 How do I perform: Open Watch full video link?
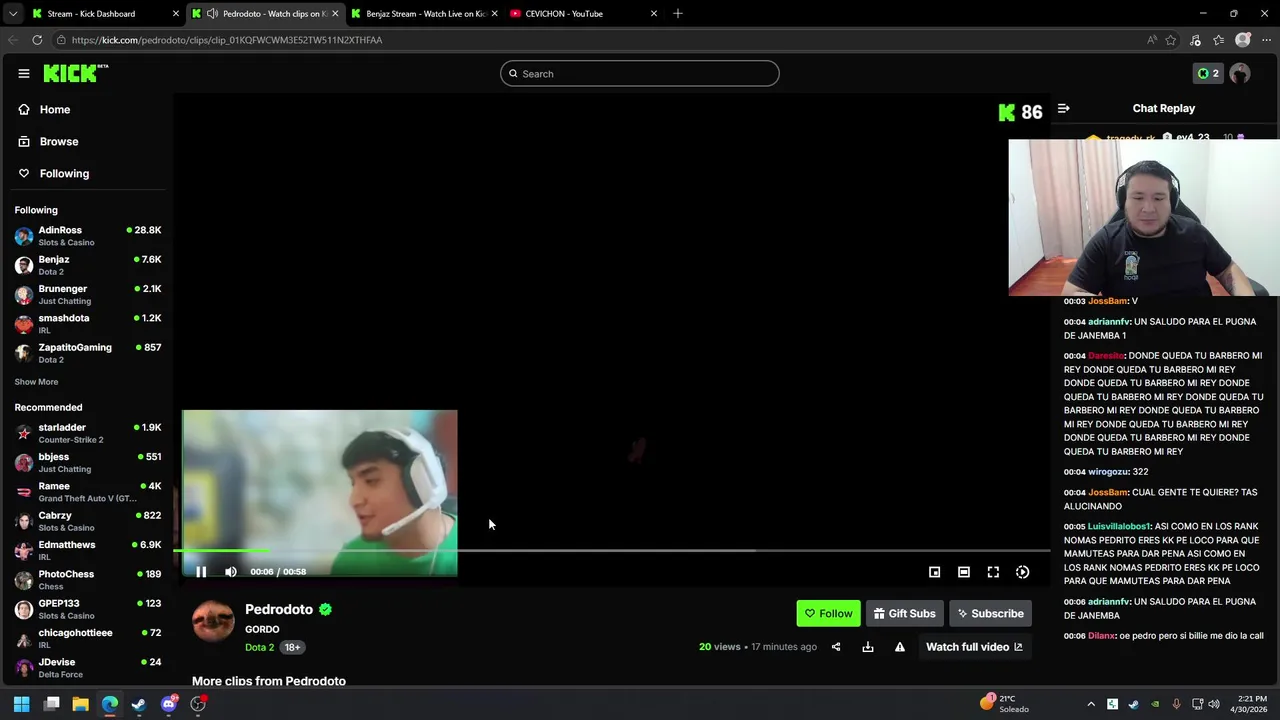(974, 647)
